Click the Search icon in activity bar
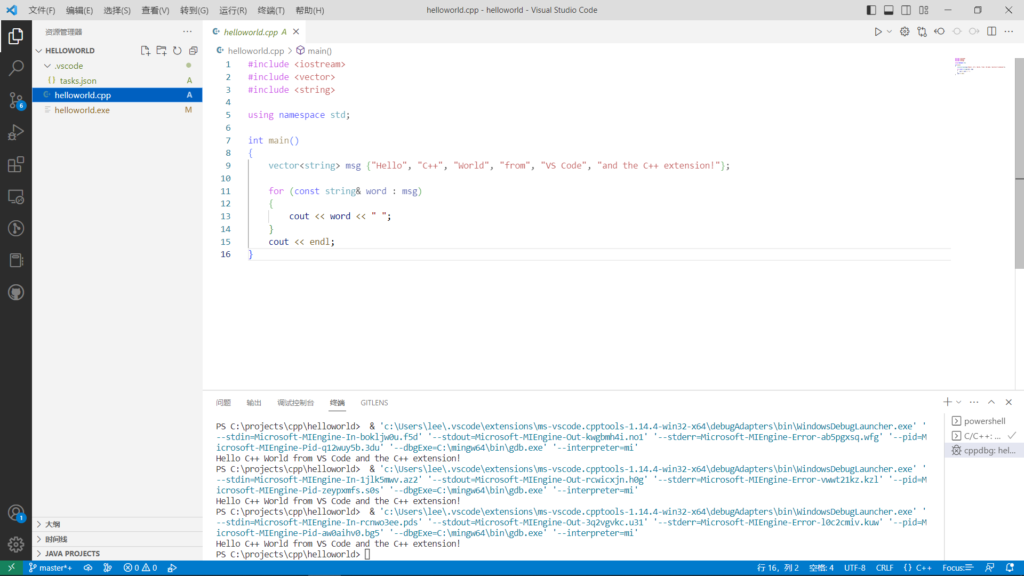 [x=16, y=68]
